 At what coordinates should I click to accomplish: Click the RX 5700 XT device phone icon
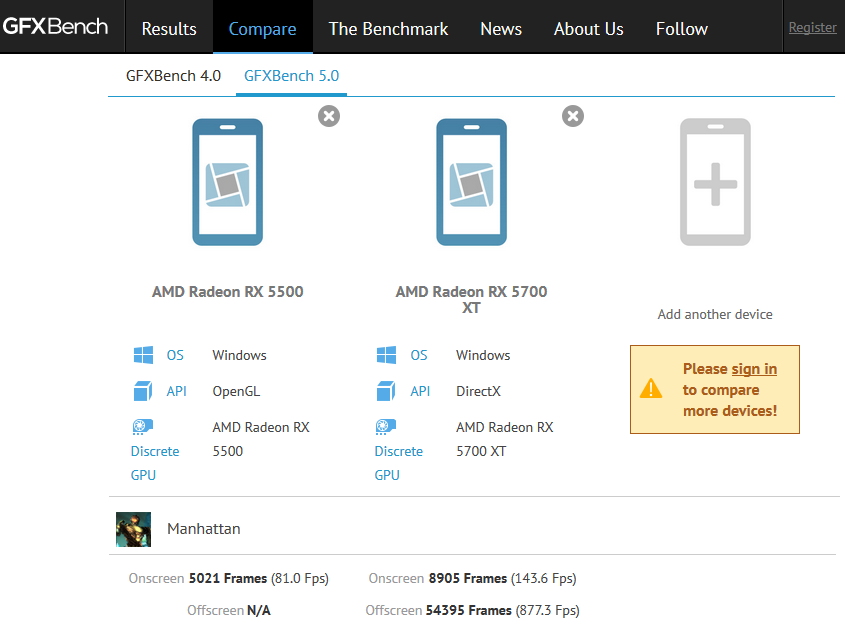click(472, 182)
